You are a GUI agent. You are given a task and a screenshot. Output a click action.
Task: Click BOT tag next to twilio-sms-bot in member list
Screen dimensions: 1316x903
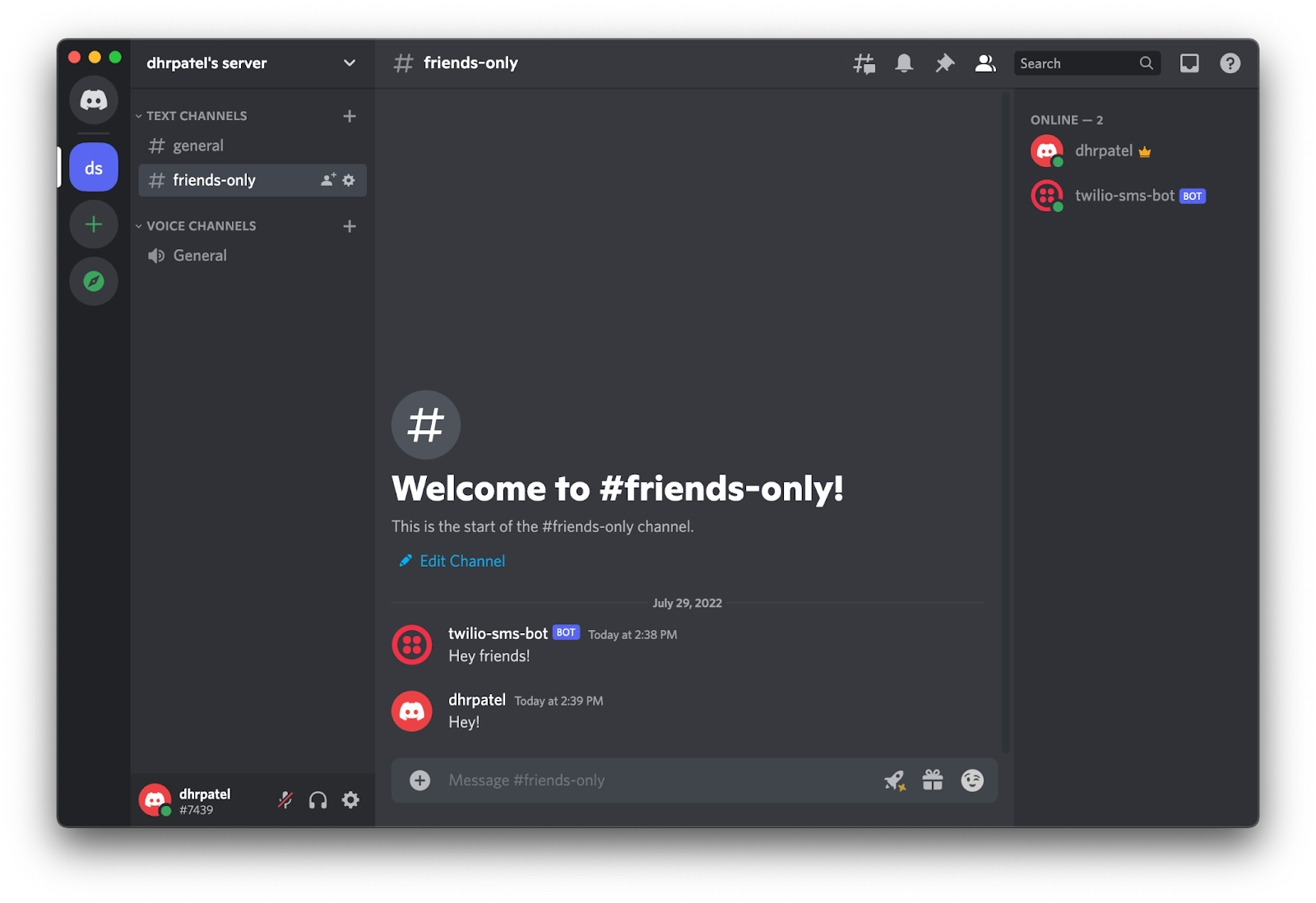point(1193,196)
